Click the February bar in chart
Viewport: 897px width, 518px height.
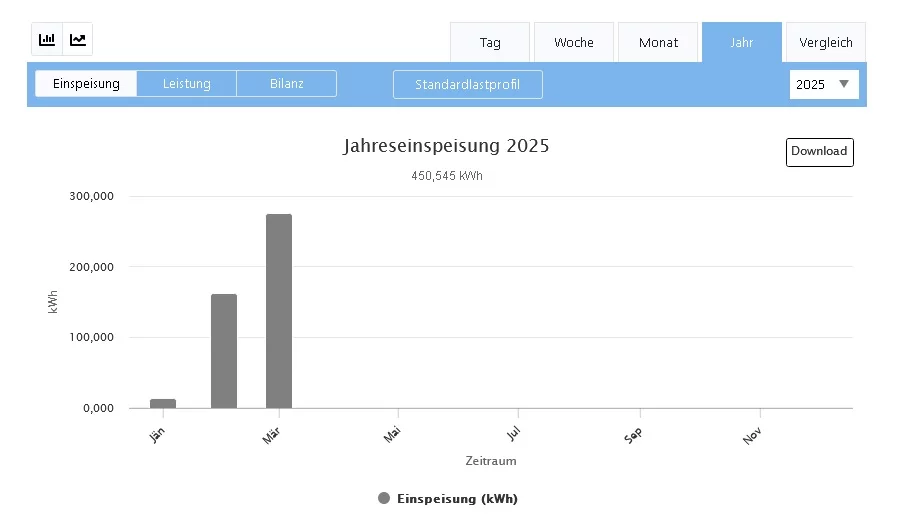pos(224,351)
